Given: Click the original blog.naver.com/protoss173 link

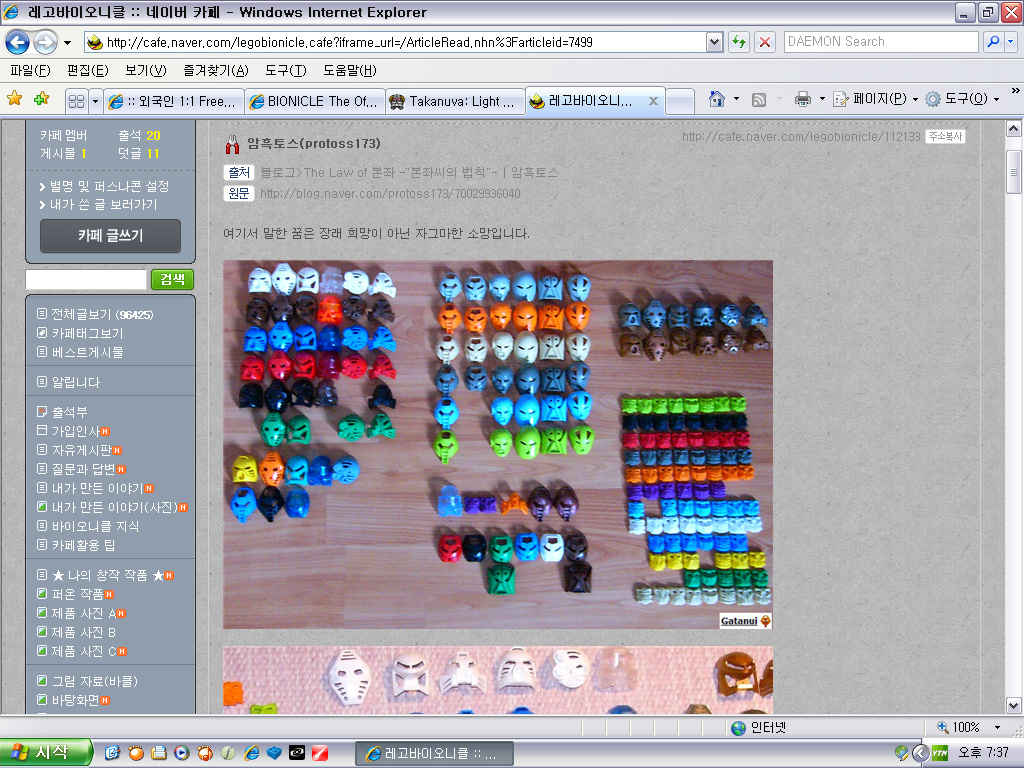Looking at the screenshot, I should pyautogui.click(x=390, y=194).
